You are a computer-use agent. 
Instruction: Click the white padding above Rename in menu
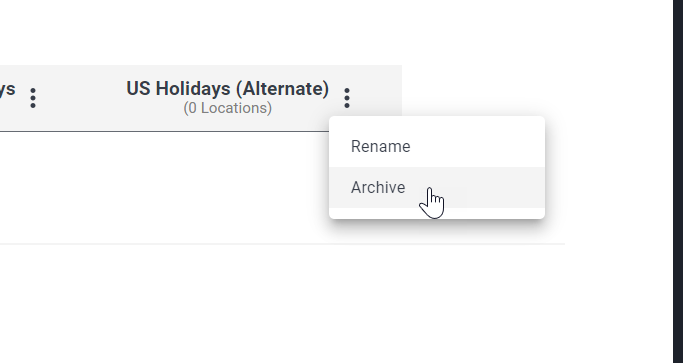[x=436, y=121]
